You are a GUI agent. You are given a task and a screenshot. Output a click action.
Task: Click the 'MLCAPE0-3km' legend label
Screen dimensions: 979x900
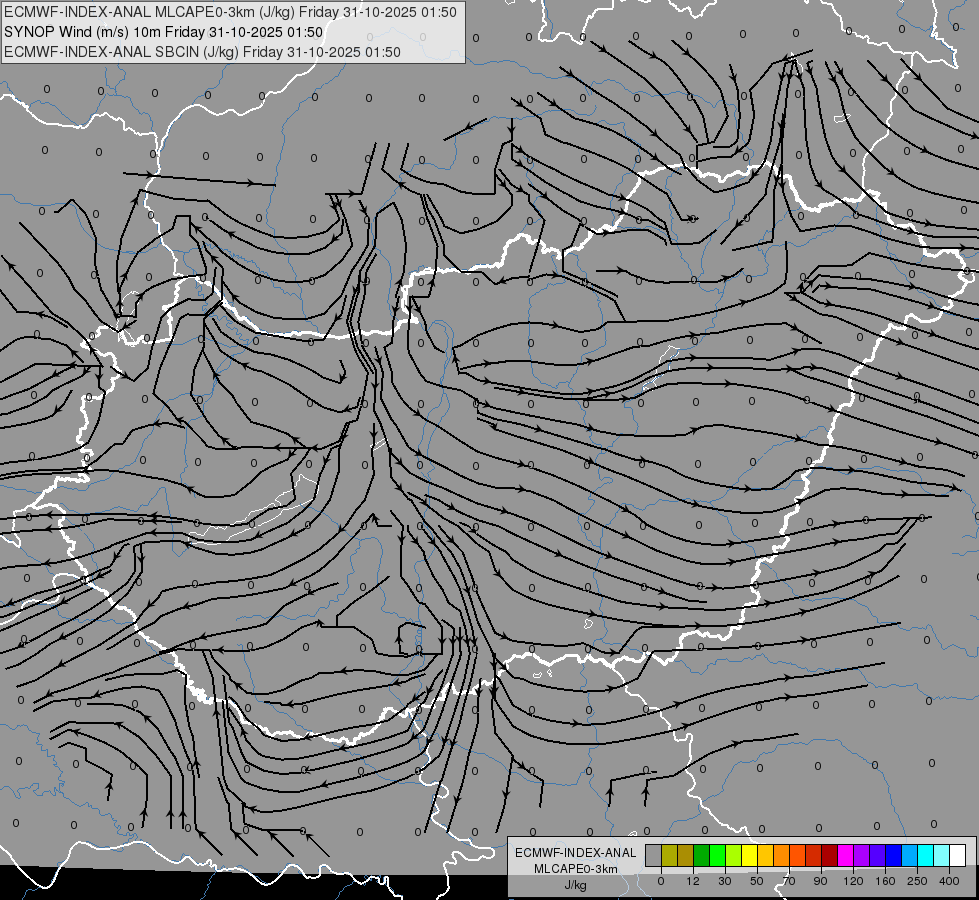click(x=576, y=869)
